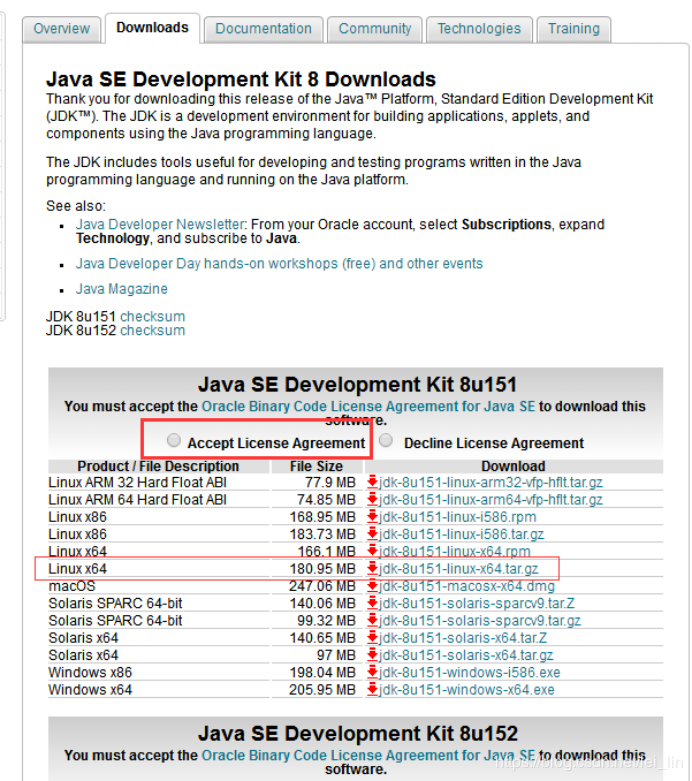Open the Documentation tab
Image resolution: width=692 pixels, height=781 pixels.
[x=264, y=29]
